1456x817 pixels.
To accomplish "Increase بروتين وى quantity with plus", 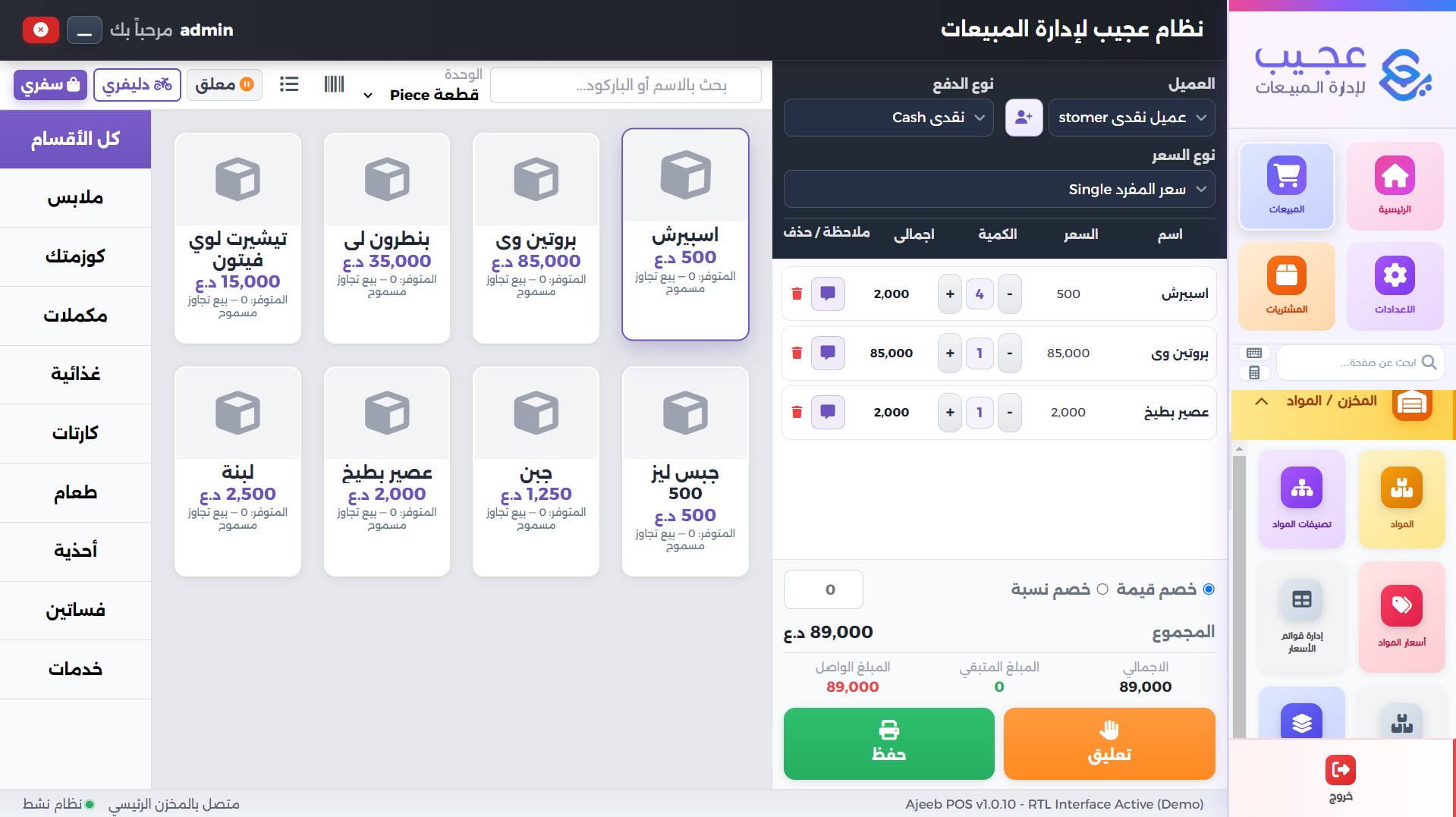I will click(x=950, y=353).
